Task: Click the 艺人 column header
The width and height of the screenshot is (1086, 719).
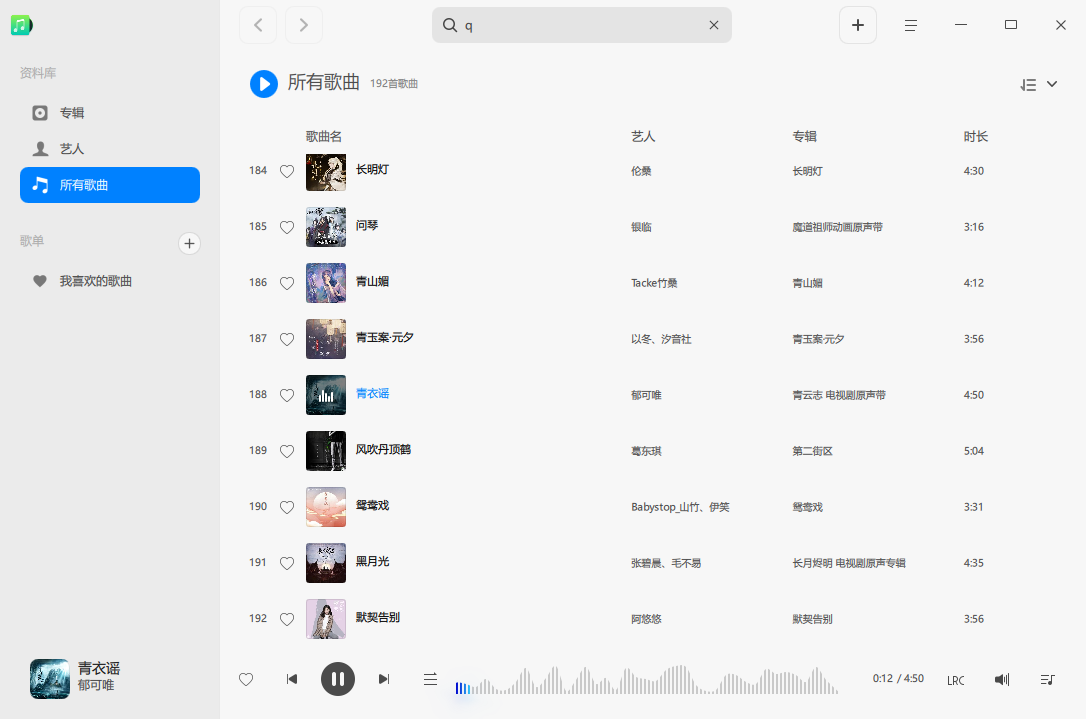Action: point(643,136)
